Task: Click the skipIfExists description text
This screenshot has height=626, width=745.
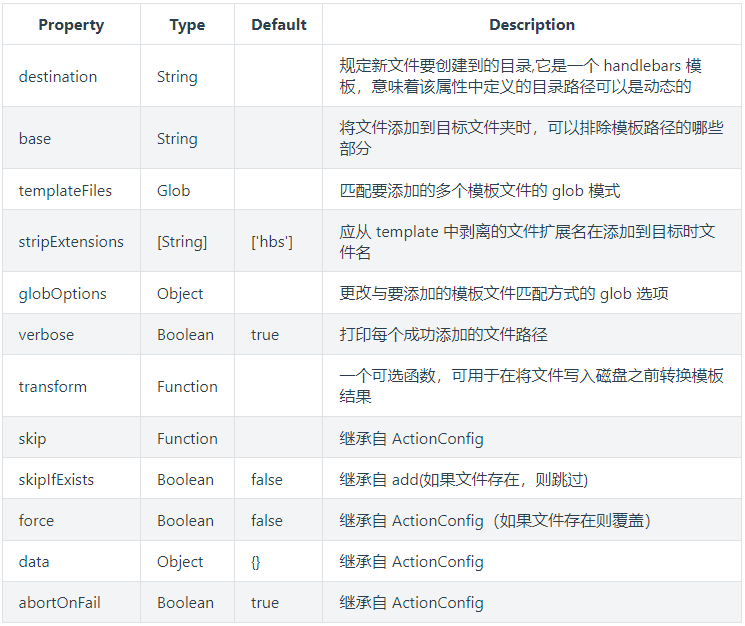Action: point(463,480)
